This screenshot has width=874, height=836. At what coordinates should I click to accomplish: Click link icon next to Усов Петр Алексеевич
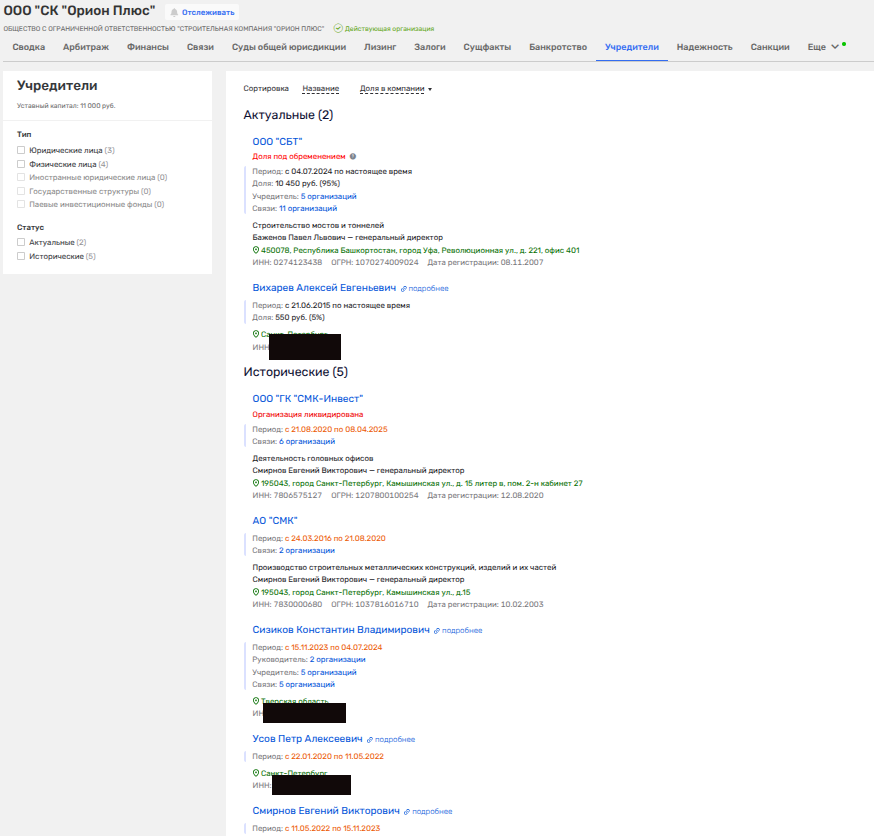[x=370, y=739]
